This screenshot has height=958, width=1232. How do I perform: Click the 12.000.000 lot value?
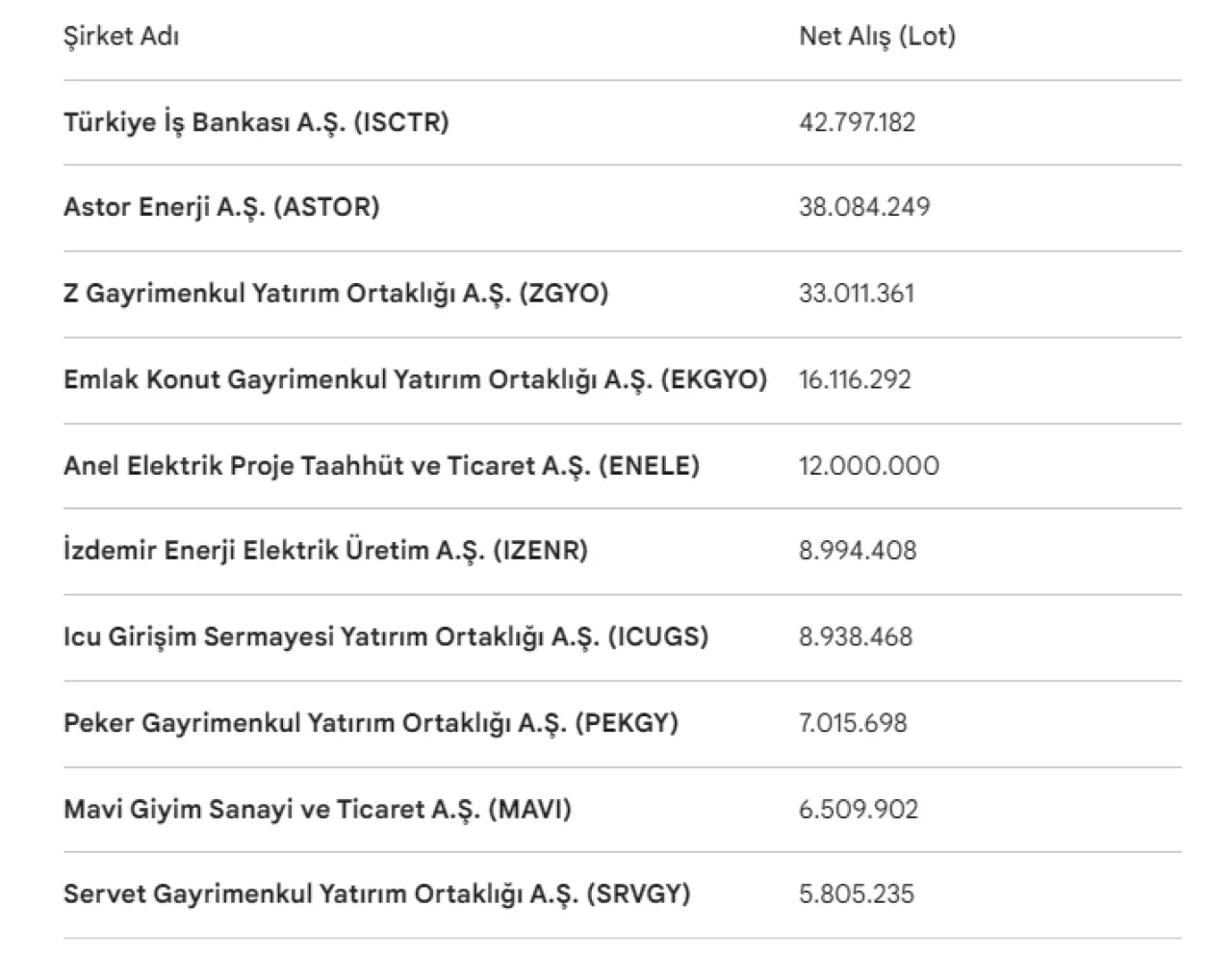(x=868, y=466)
